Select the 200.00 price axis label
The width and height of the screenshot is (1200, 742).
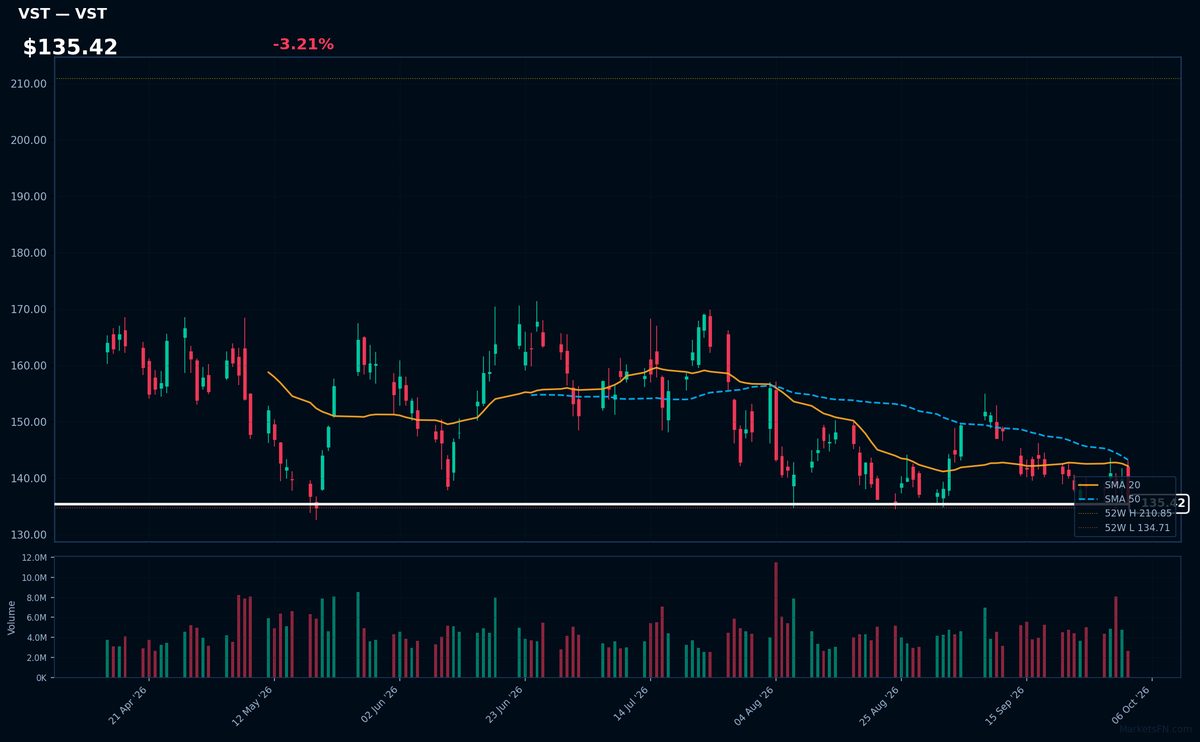coord(28,140)
